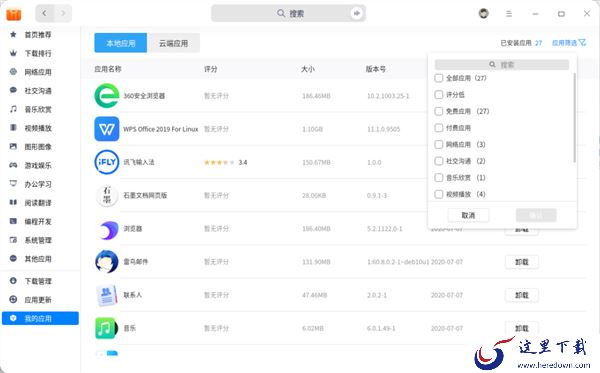Click the 大小 column header
Viewport: 600px width, 373px height.
[x=308, y=69]
